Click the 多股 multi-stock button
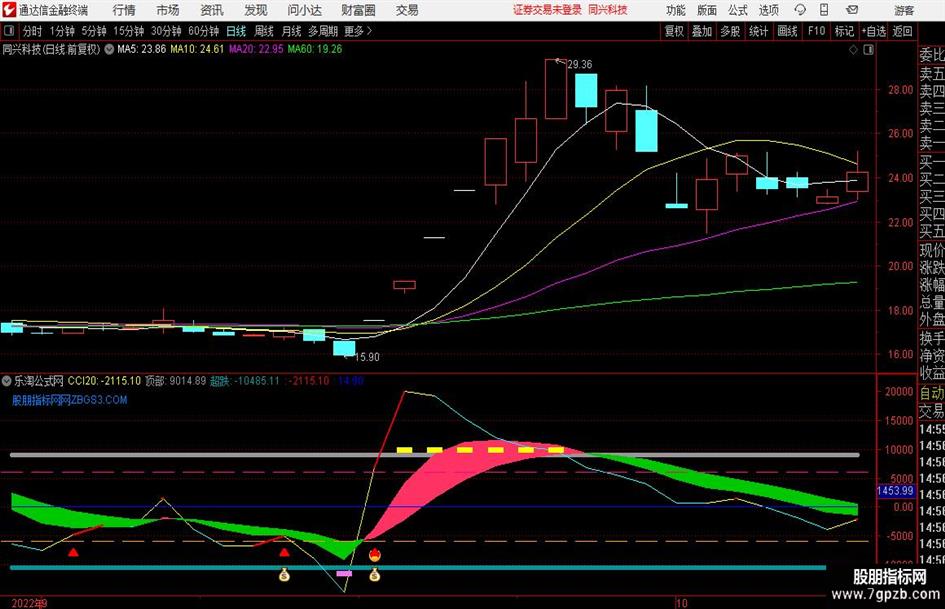945x609 pixels. click(730, 31)
